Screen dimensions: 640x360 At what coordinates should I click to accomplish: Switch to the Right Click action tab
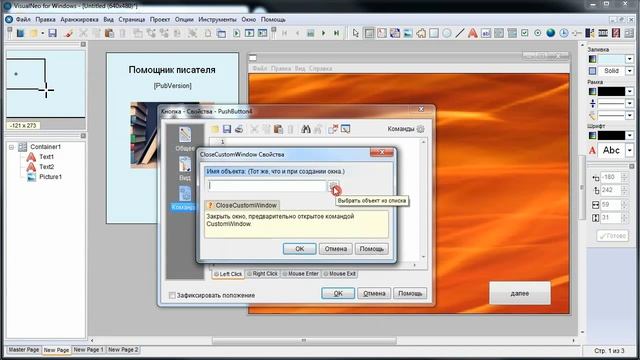pyautogui.click(x=262, y=274)
